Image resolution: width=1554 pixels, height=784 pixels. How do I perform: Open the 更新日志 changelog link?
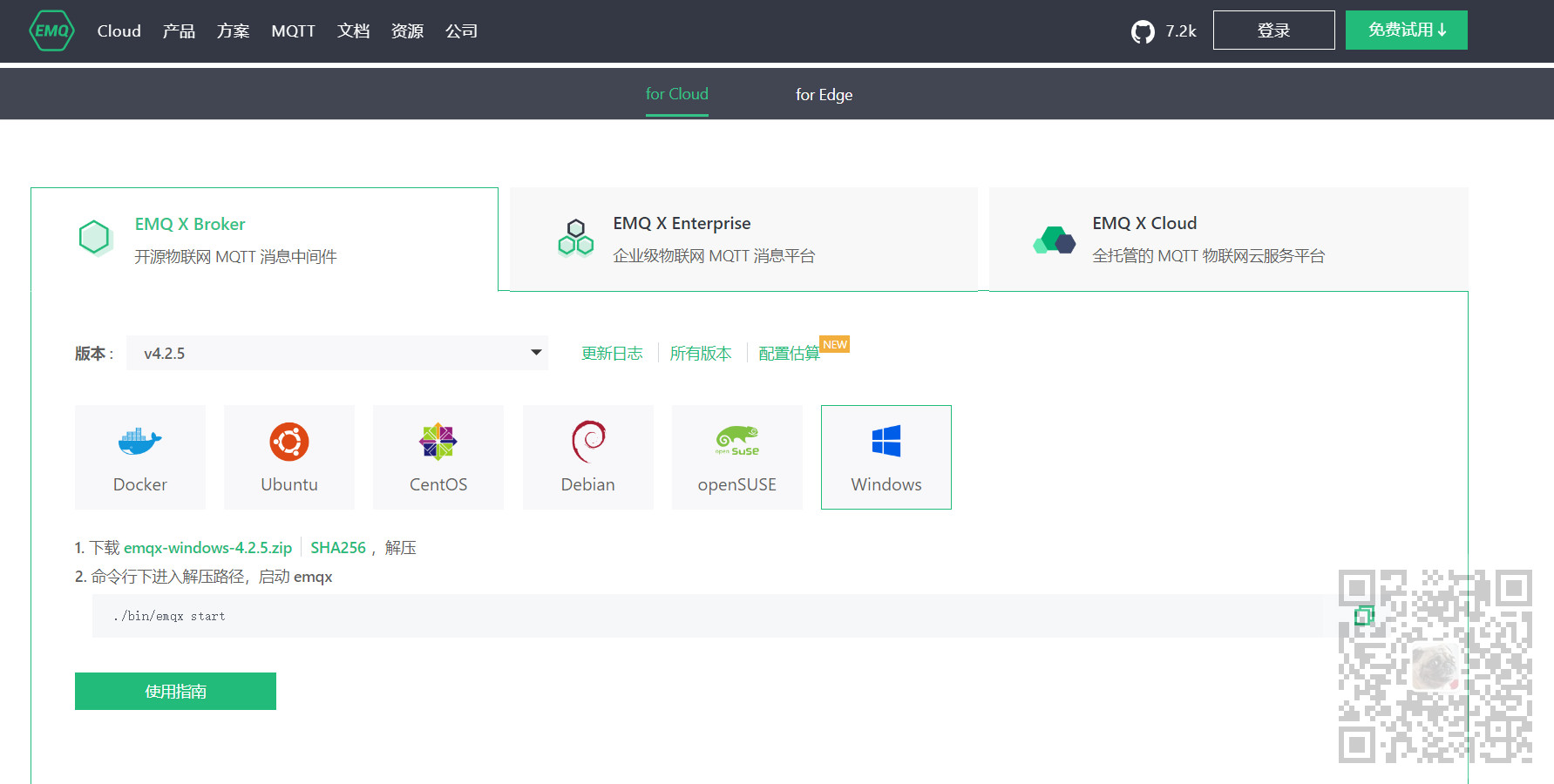pos(612,354)
